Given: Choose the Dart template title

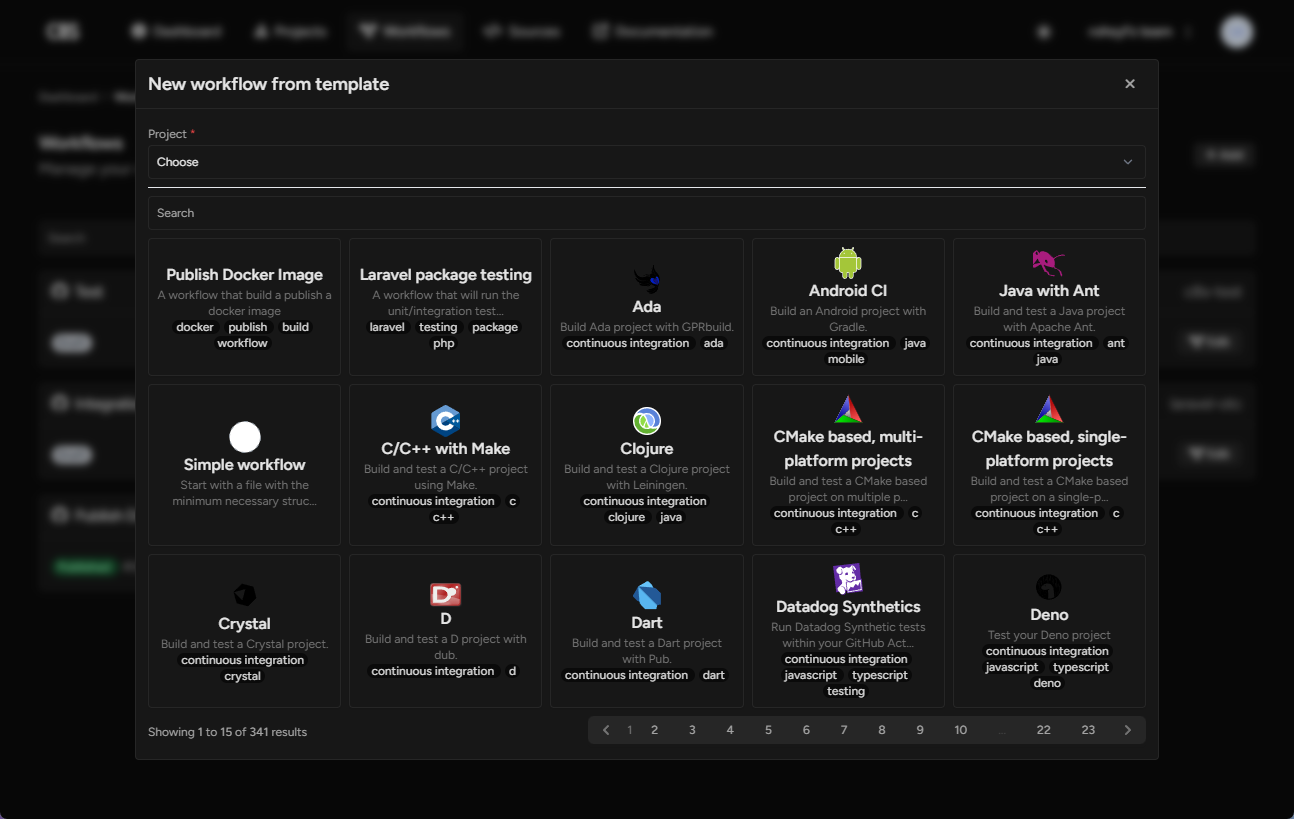Looking at the screenshot, I should tap(647, 623).
